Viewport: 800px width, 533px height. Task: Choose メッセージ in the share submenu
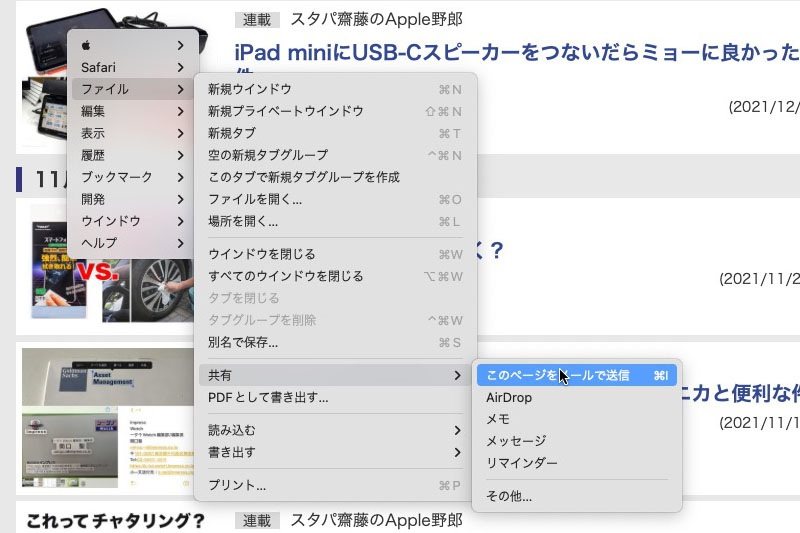pyautogui.click(x=577, y=441)
